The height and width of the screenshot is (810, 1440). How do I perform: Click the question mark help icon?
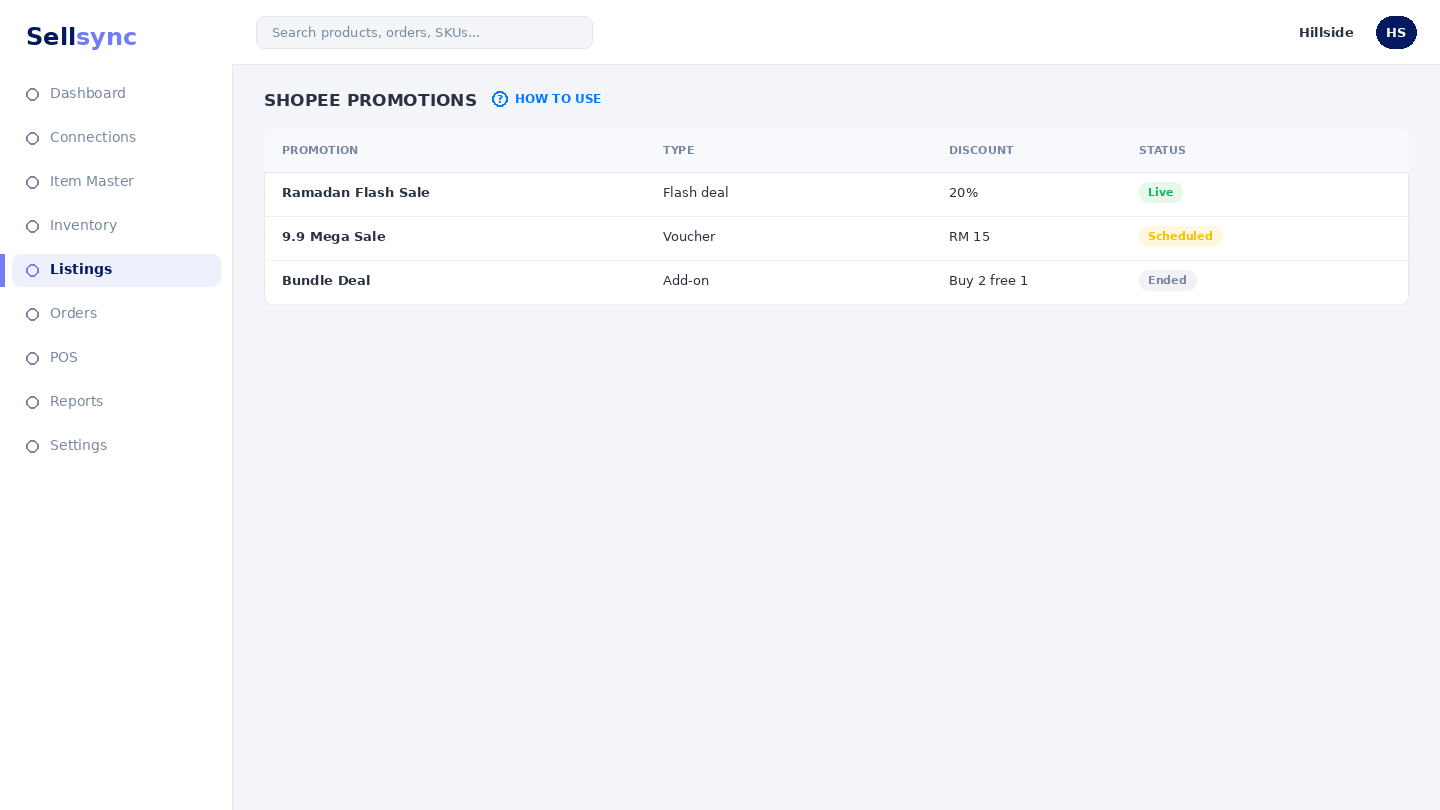click(x=500, y=99)
